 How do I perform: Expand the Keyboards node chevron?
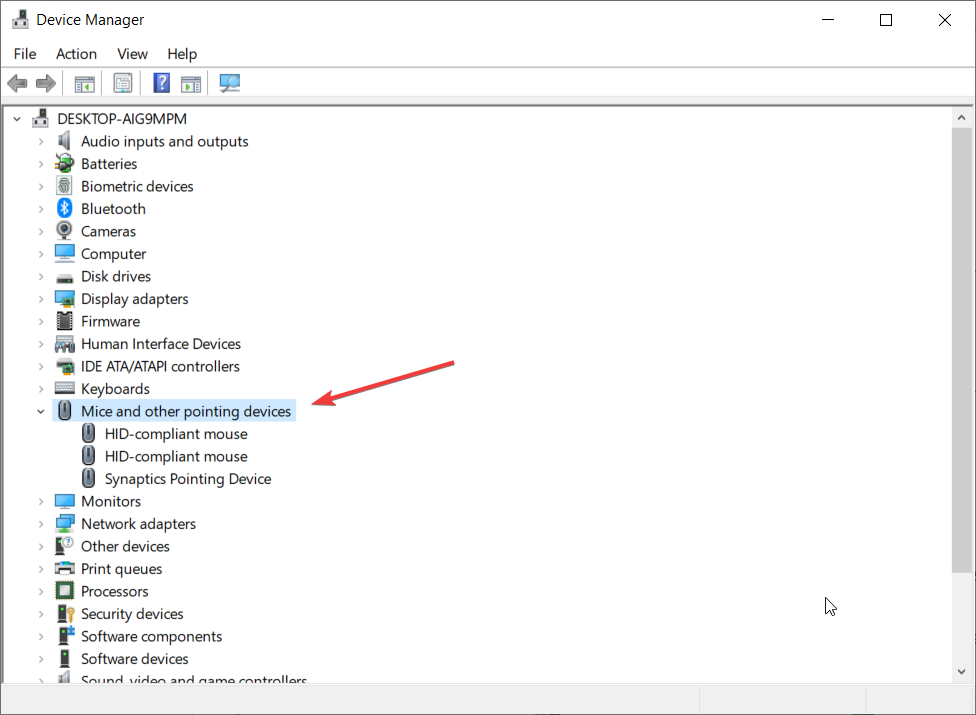[x=41, y=389]
